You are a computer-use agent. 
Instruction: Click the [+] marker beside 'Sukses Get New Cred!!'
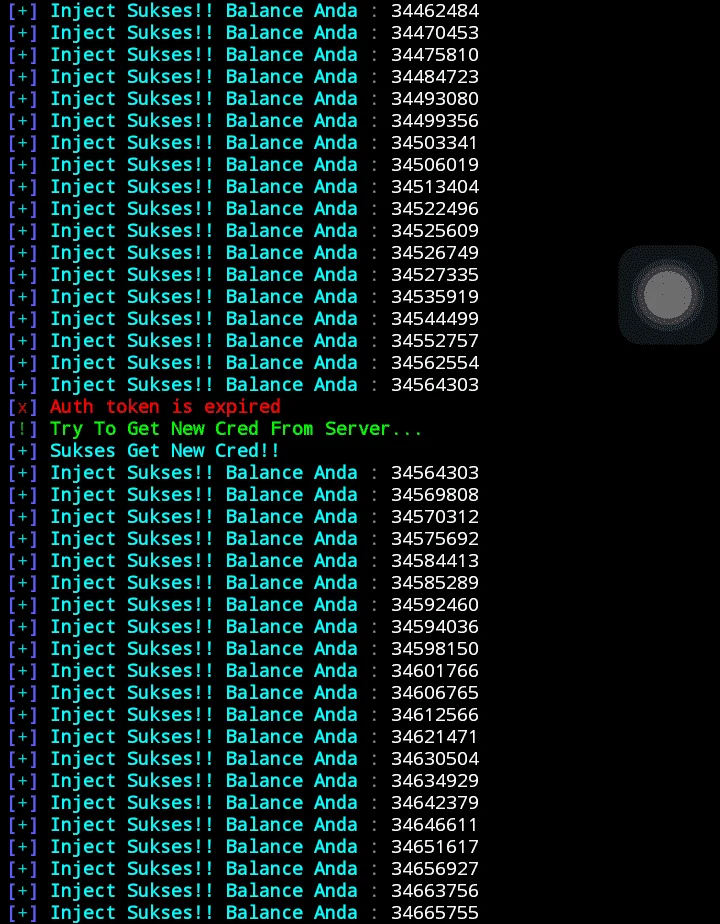tap(23, 451)
